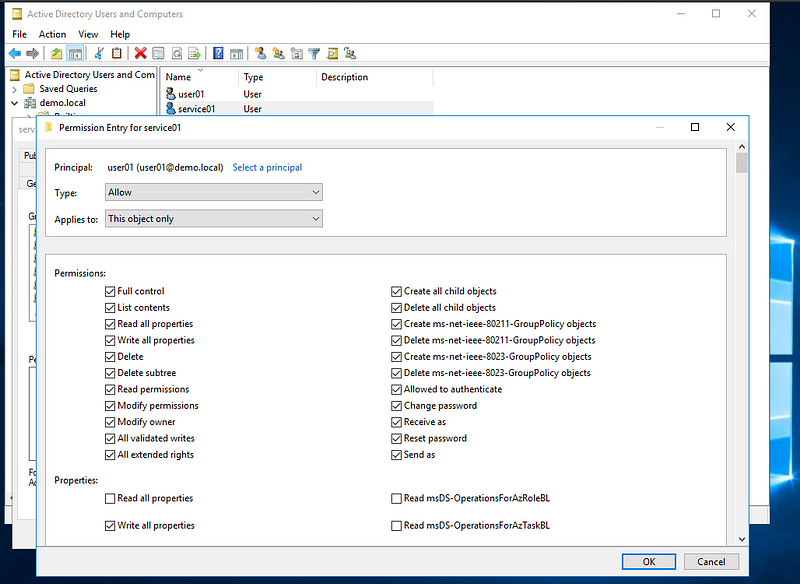This screenshot has height=584, width=800.
Task: Click the filter funnel toolbar icon
Action: tap(314, 53)
